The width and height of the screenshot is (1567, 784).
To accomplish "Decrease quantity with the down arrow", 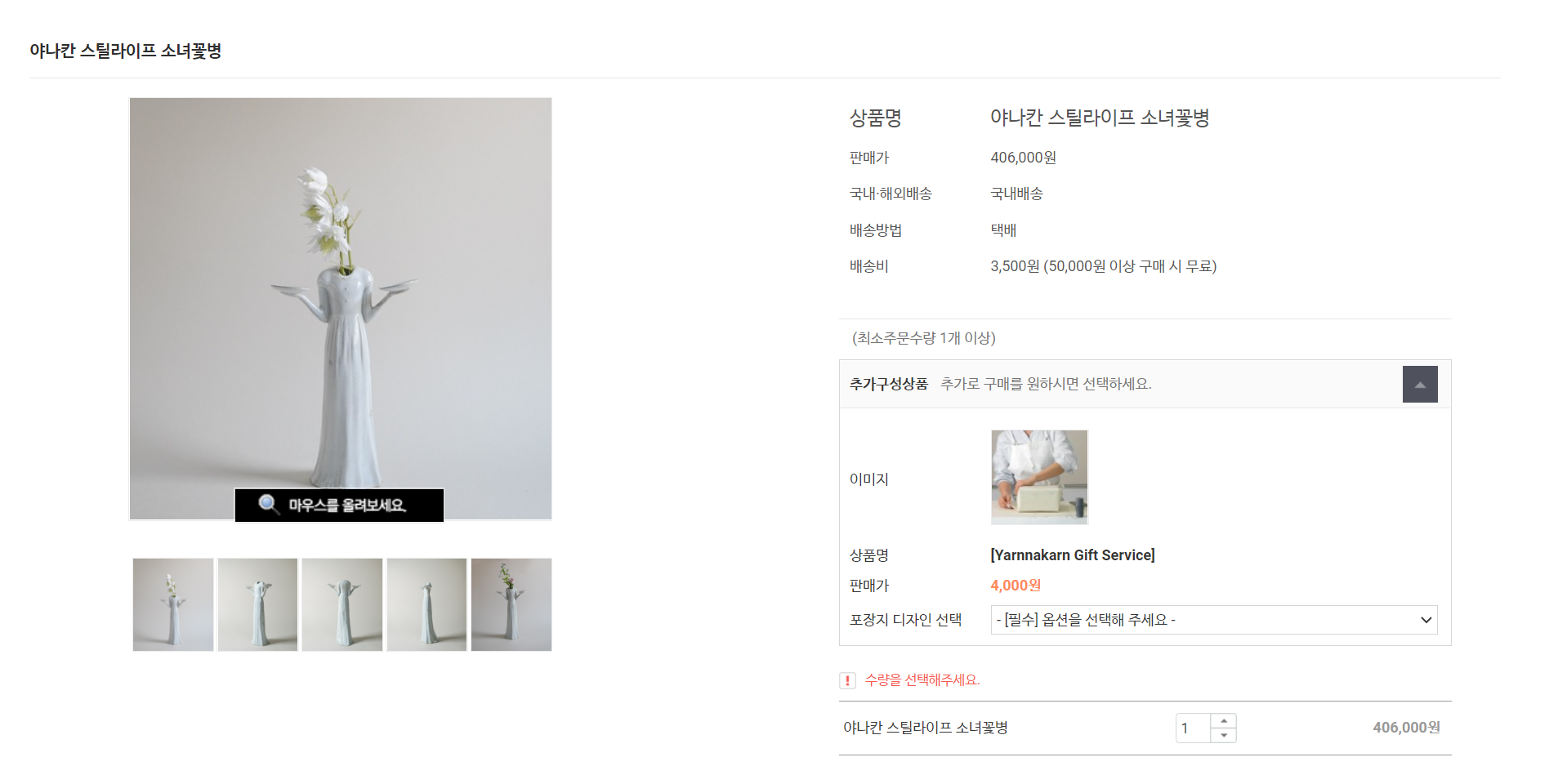I will [1224, 735].
